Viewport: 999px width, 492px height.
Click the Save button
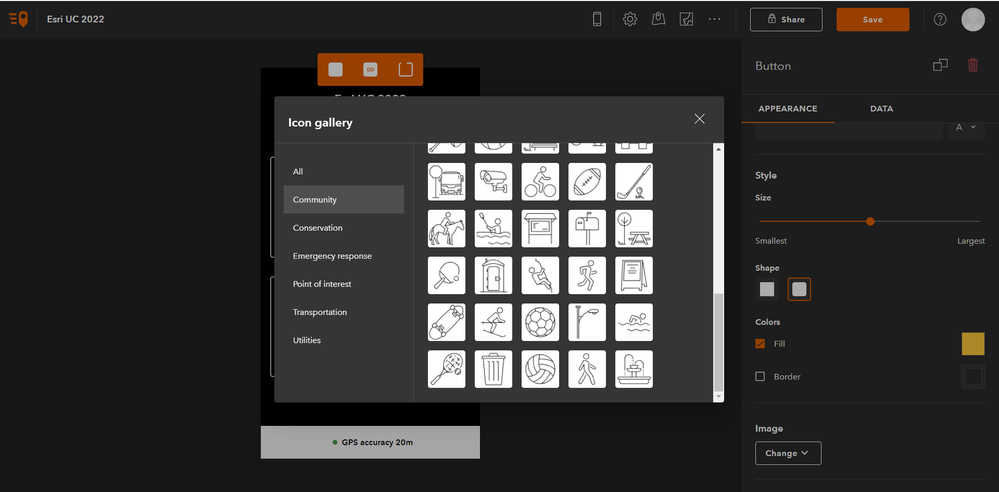pos(872,20)
